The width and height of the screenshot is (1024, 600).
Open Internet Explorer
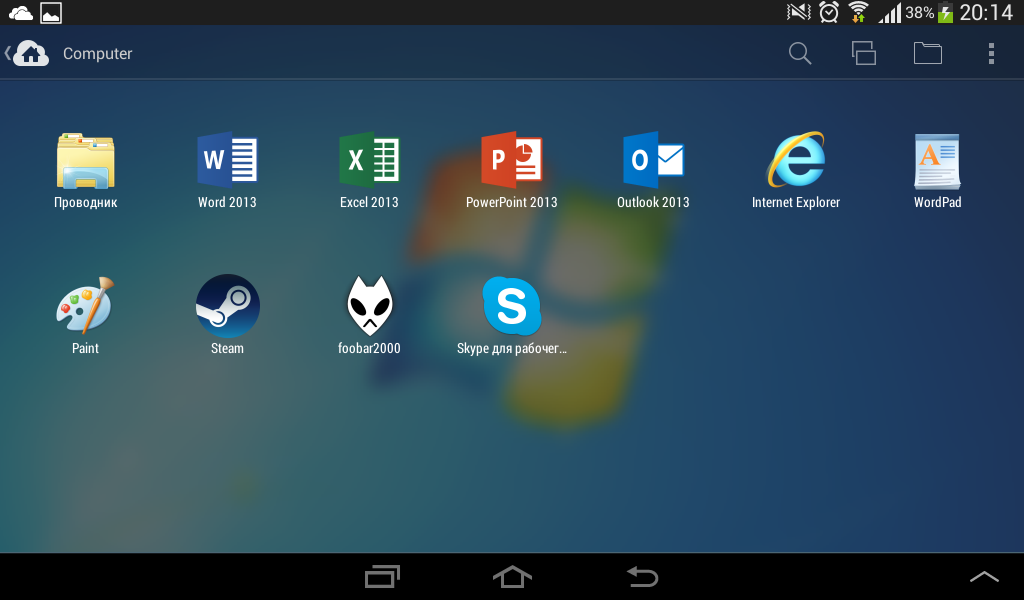795,160
